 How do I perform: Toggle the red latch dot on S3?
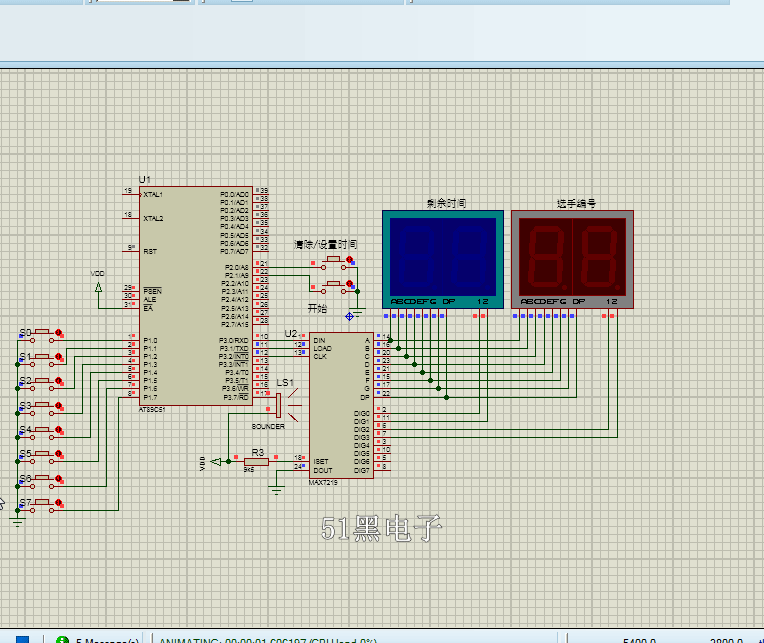[58, 405]
